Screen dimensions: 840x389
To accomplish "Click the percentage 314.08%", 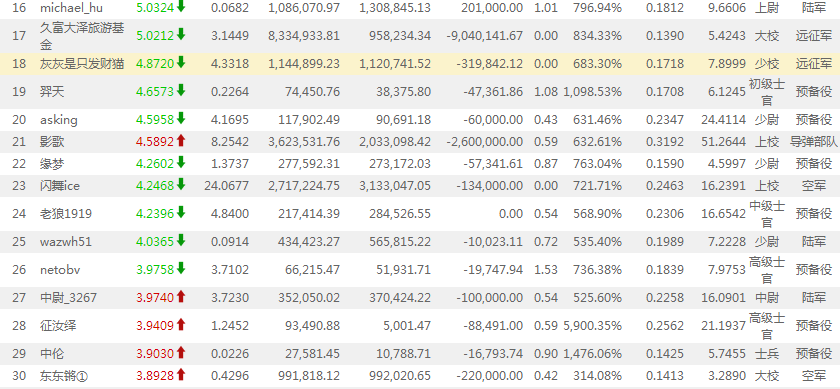I will click(597, 376).
